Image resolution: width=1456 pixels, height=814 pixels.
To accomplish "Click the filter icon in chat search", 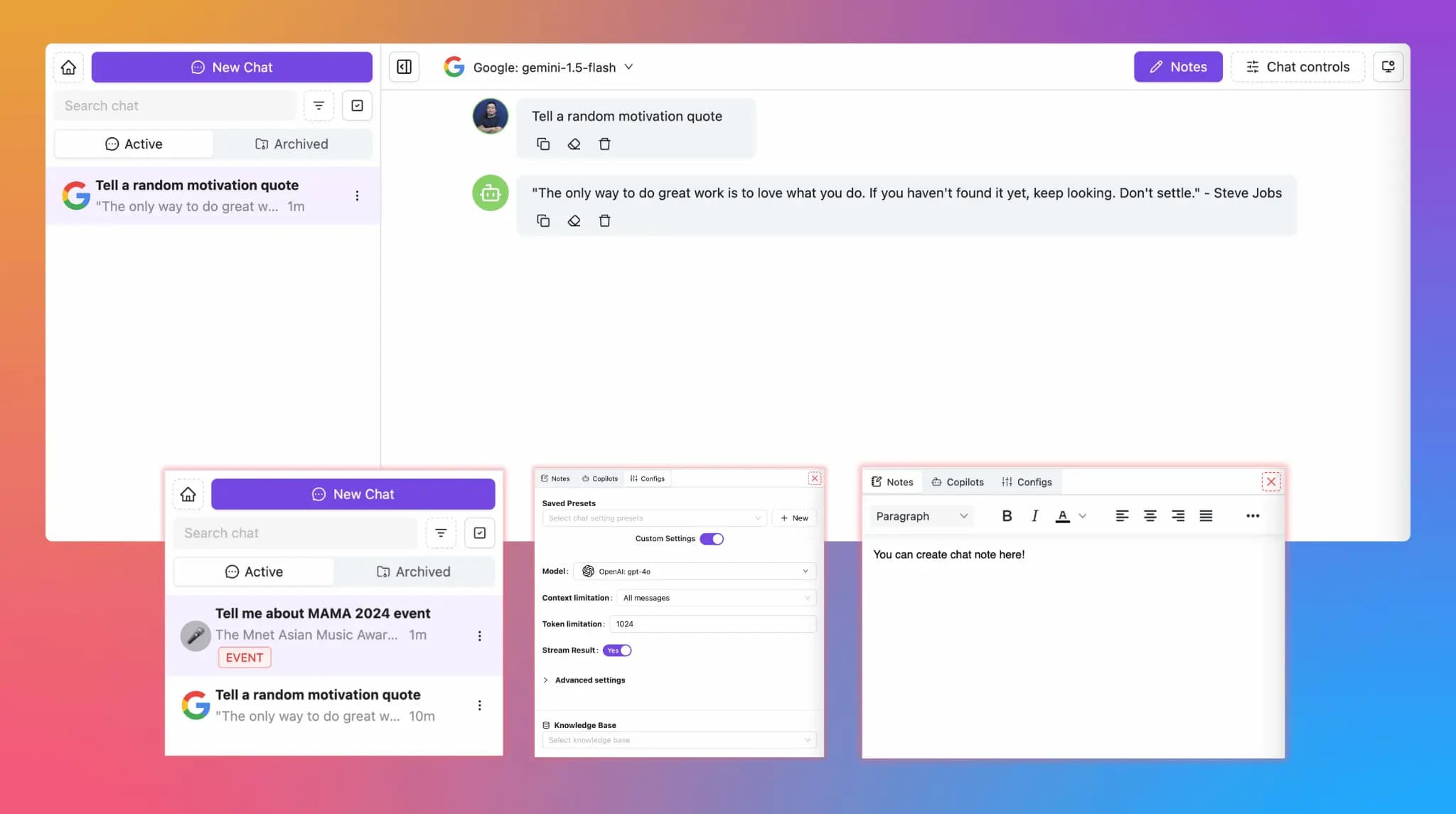I will pyautogui.click(x=320, y=106).
